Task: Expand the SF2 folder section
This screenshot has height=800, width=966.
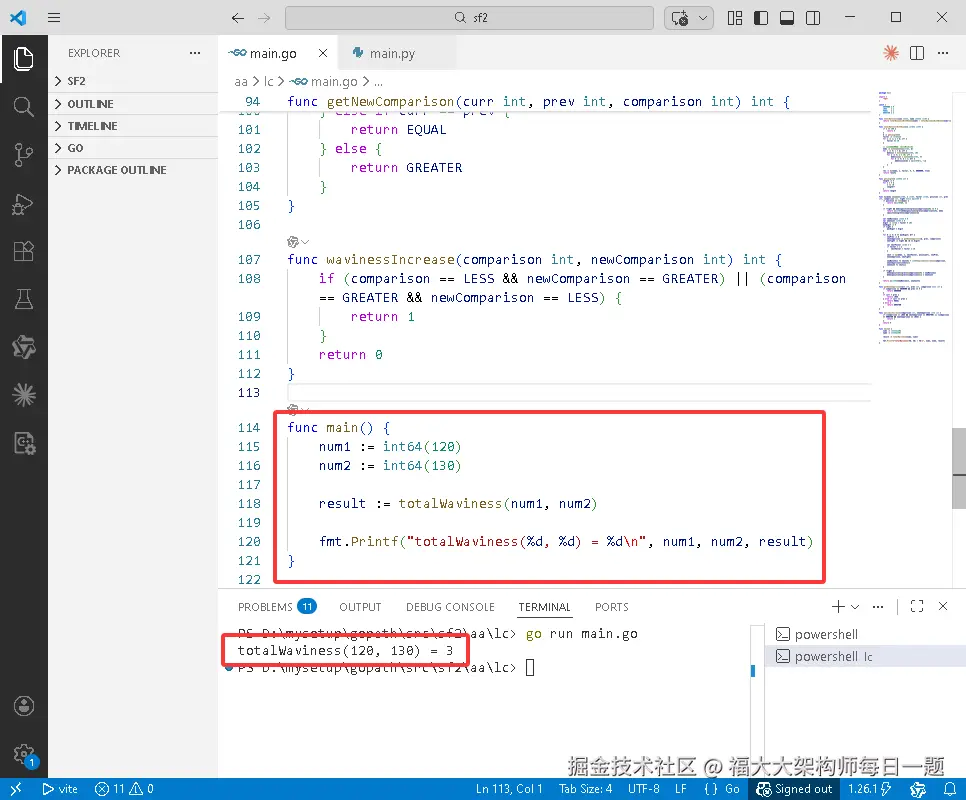Action: click(x=133, y=81)
